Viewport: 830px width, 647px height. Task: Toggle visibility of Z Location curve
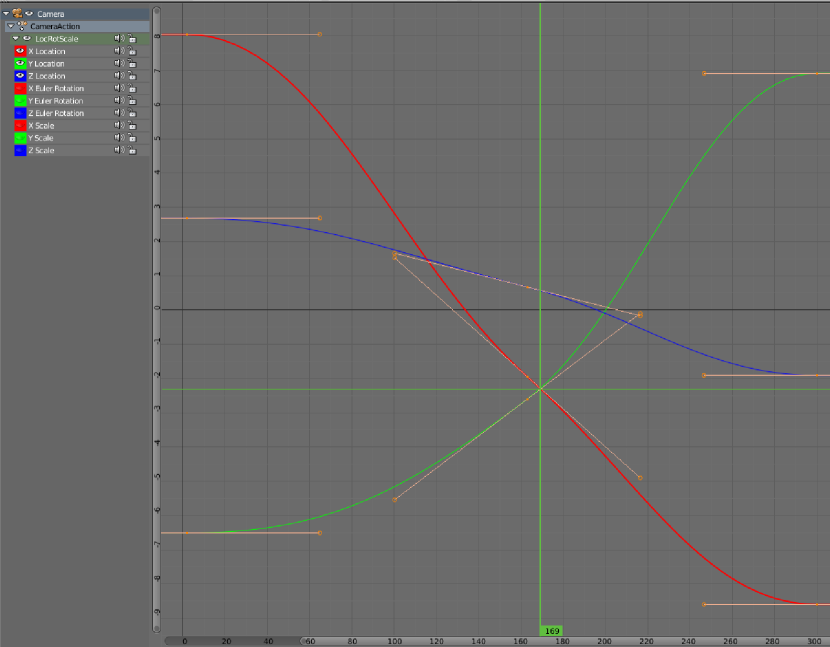(20, 76)
